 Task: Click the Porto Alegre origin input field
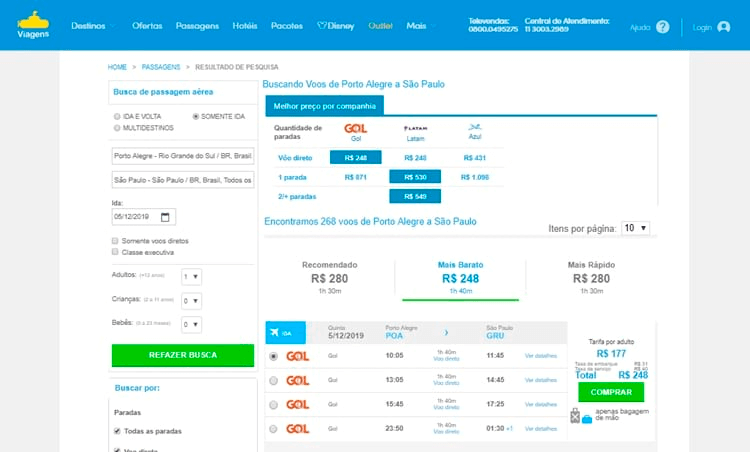(x=183, y=156)
